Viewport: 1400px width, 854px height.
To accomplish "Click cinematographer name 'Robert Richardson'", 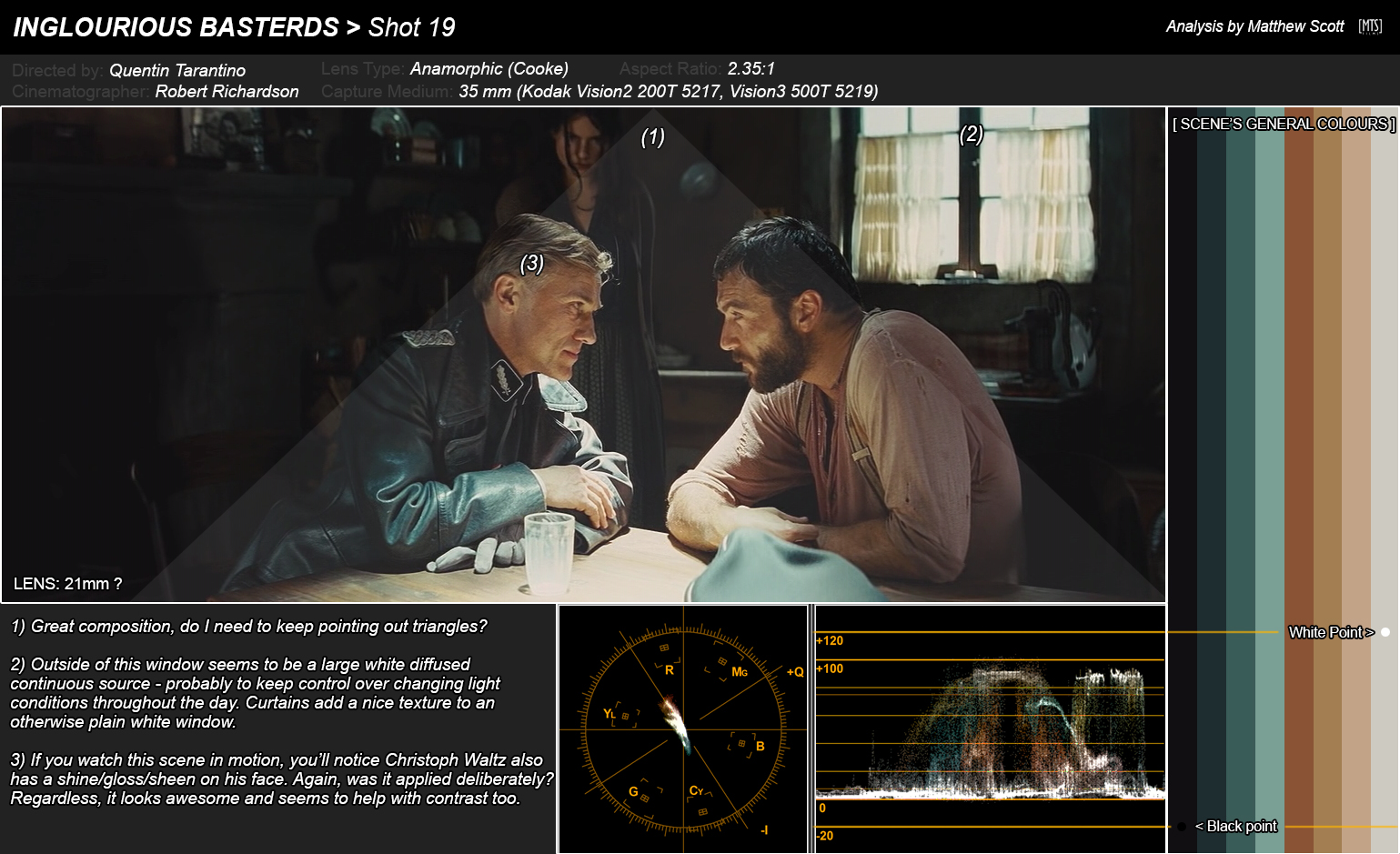I will click(x=227, y=91).
